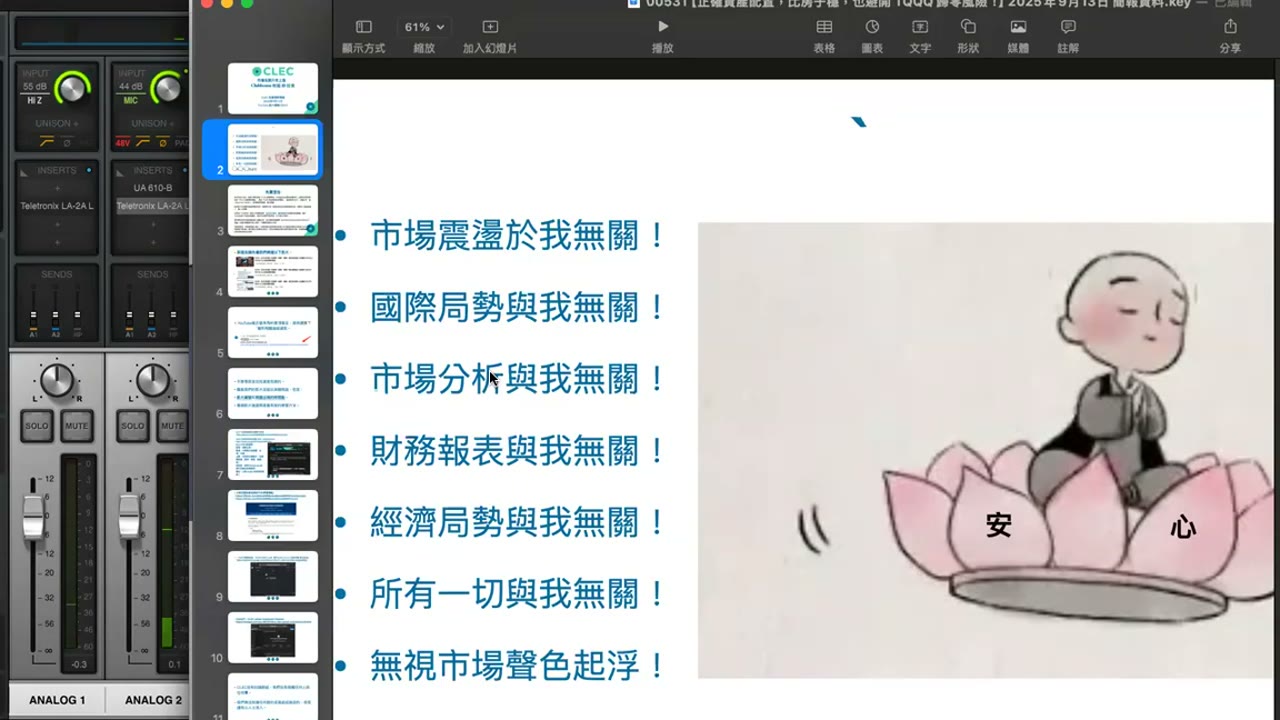The width and height of the screenshot is (1280, 720).
Task: Select slide 3 thumbnail in navigator
Action: pos(273,210)
